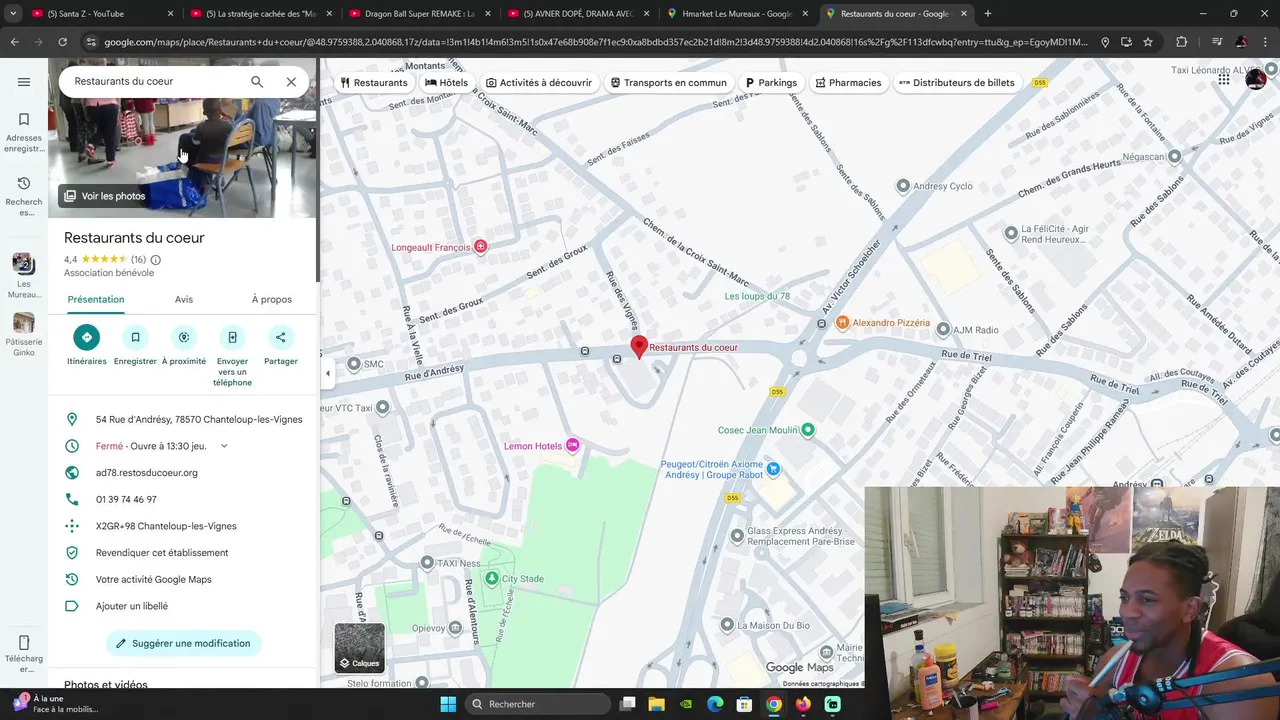This screenshot has width=1280, height=720.
Task: Filter map by Restaurants chip
Action: [374, 83]
